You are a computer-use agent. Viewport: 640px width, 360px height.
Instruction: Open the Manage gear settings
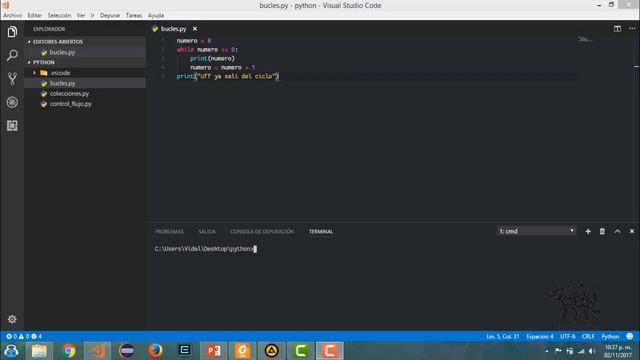pyautogui.click(x=12, y=319)
